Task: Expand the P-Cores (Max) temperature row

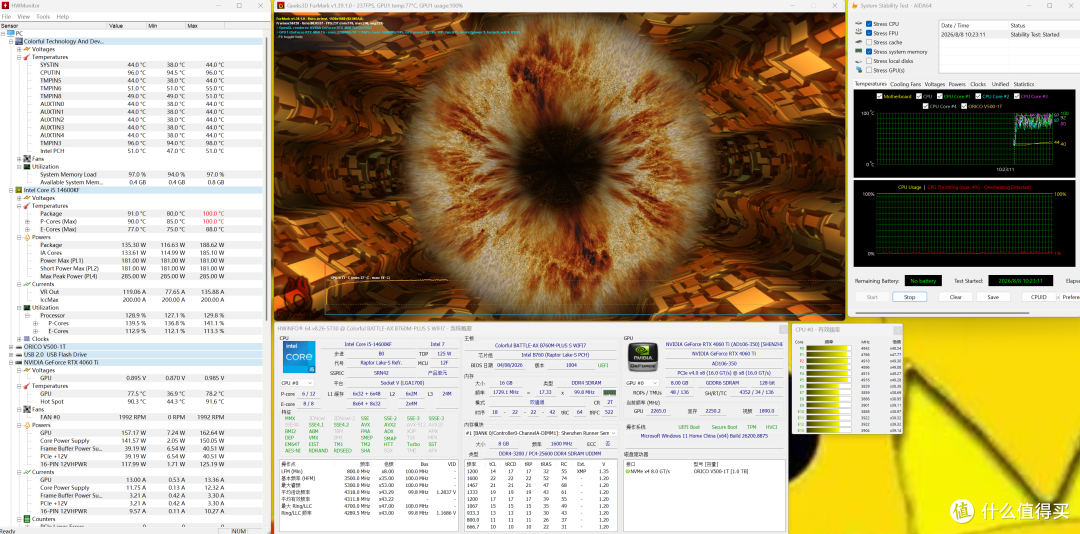Action: coord(28,221)
